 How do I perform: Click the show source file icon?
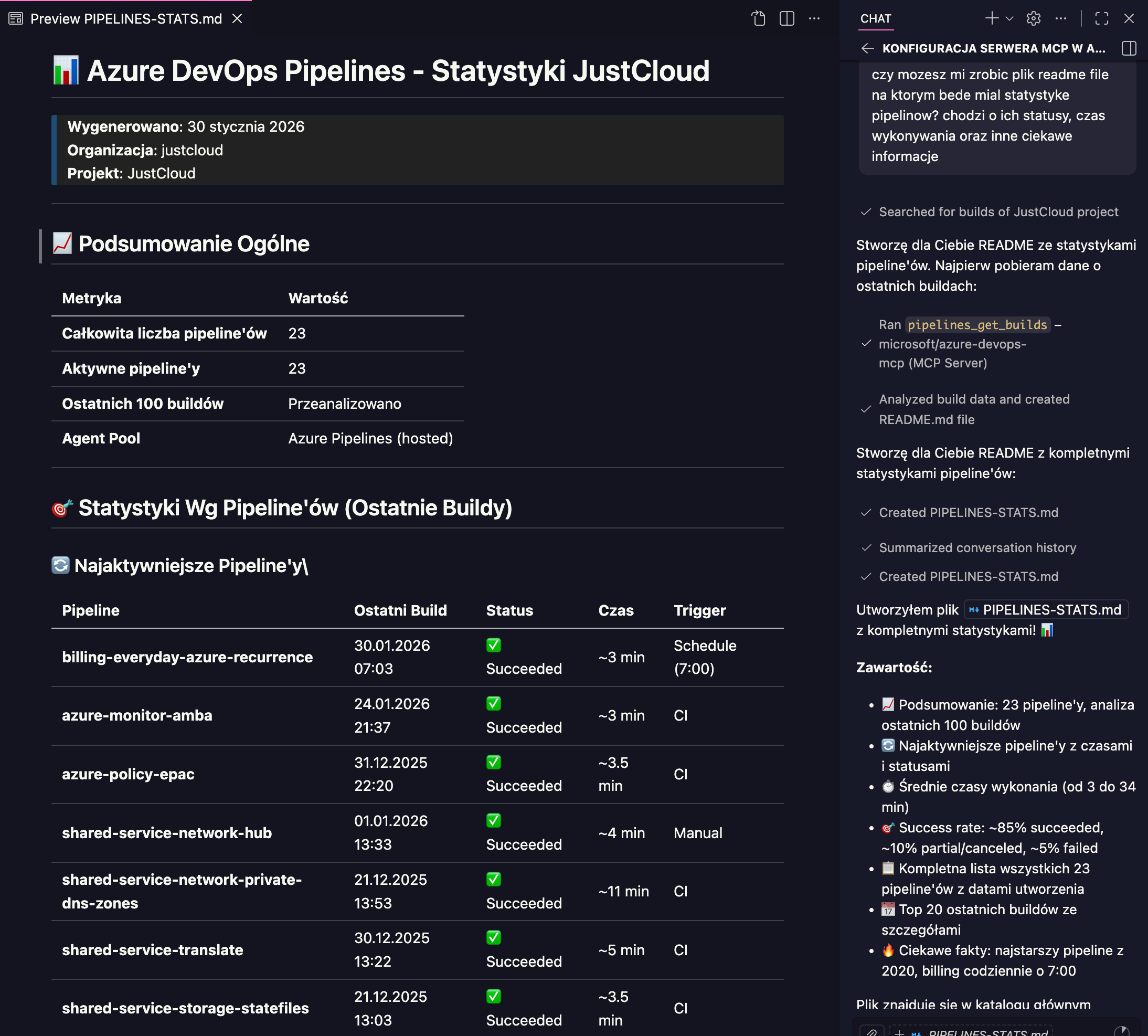click(x=758, y=19)
